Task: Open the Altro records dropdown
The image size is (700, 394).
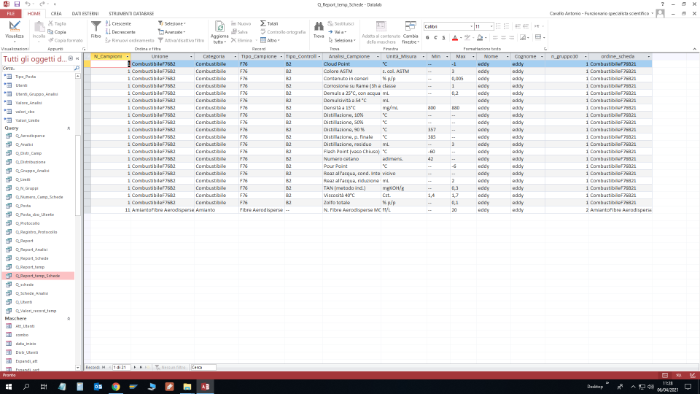Action: (x=270, y=40)
